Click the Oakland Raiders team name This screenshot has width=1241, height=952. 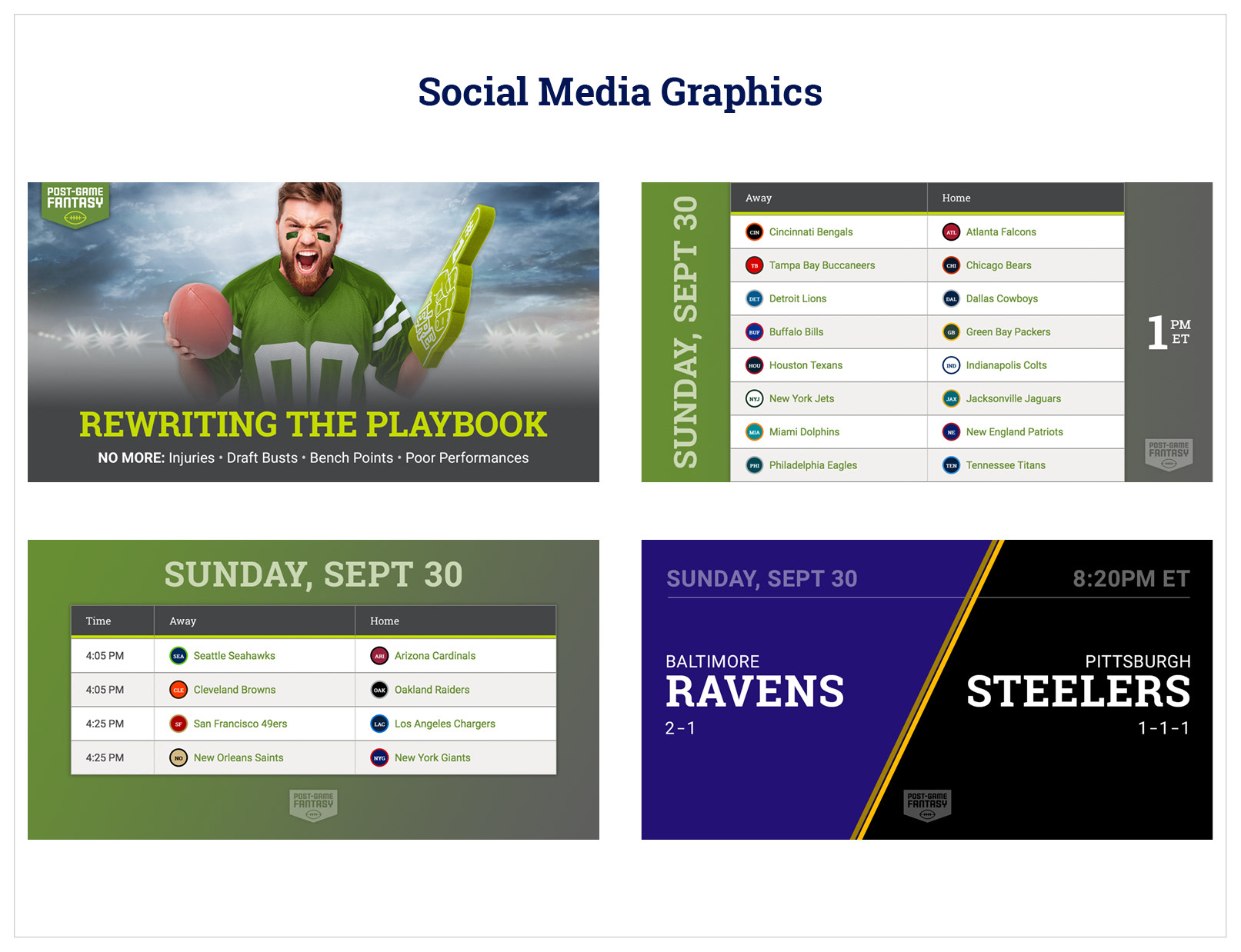pyautogui.click(x=432, y=690)
